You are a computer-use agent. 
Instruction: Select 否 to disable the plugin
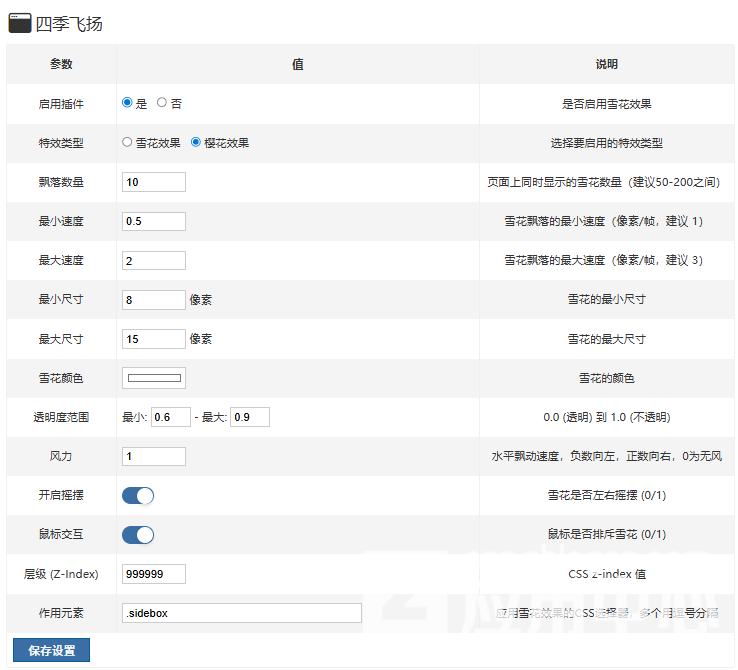pyautogui.click(x=162, y=103)
